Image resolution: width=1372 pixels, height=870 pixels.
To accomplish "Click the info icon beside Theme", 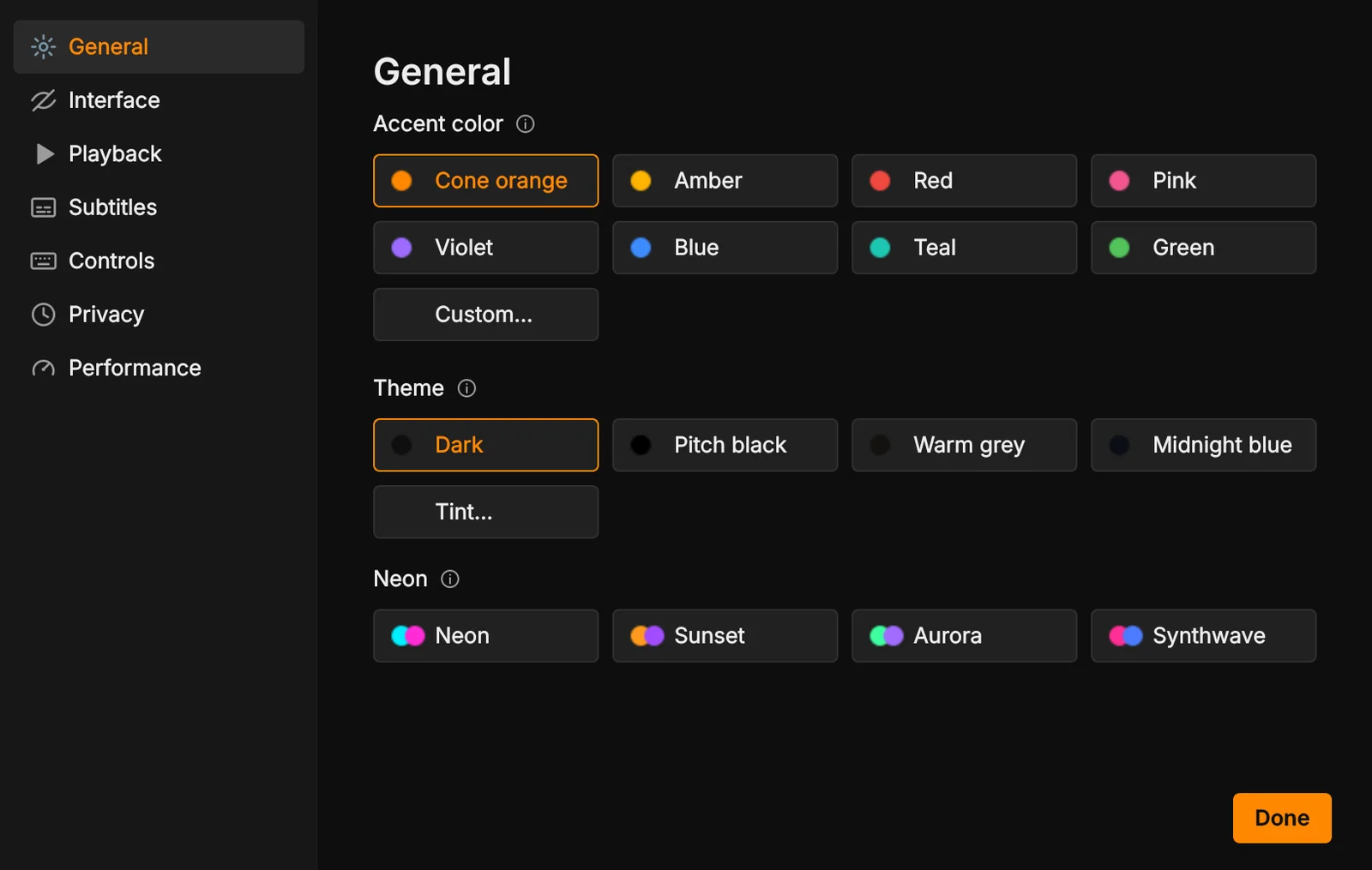I will (466, 388).
